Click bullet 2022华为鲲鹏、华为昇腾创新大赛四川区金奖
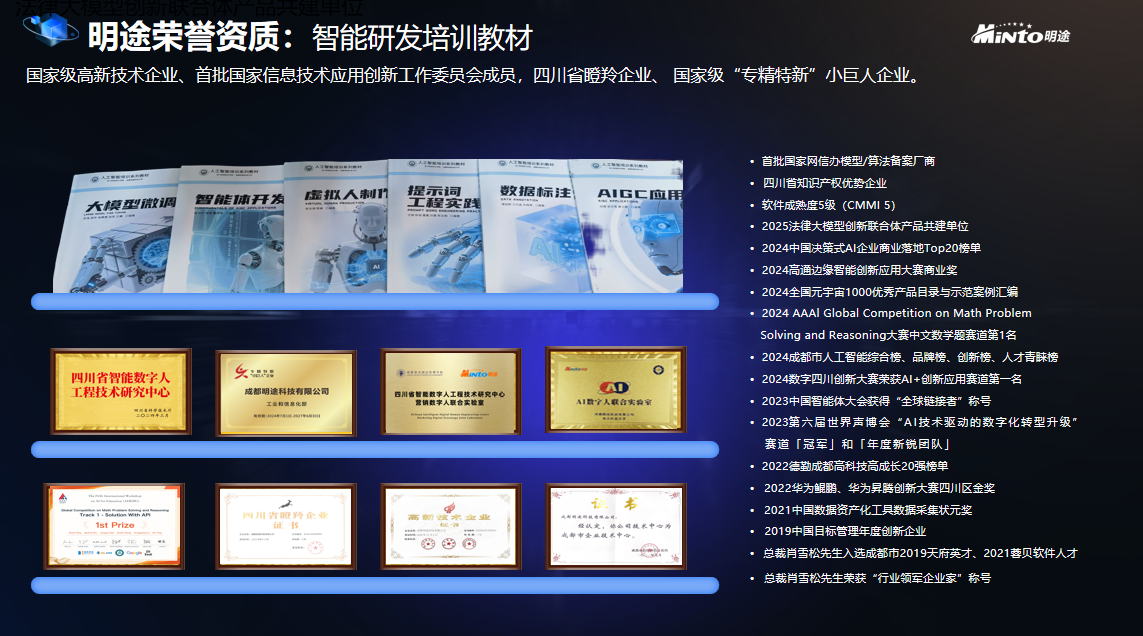Screen dimensions: 1143x636 pyautogui.click(x=879, y=488)
